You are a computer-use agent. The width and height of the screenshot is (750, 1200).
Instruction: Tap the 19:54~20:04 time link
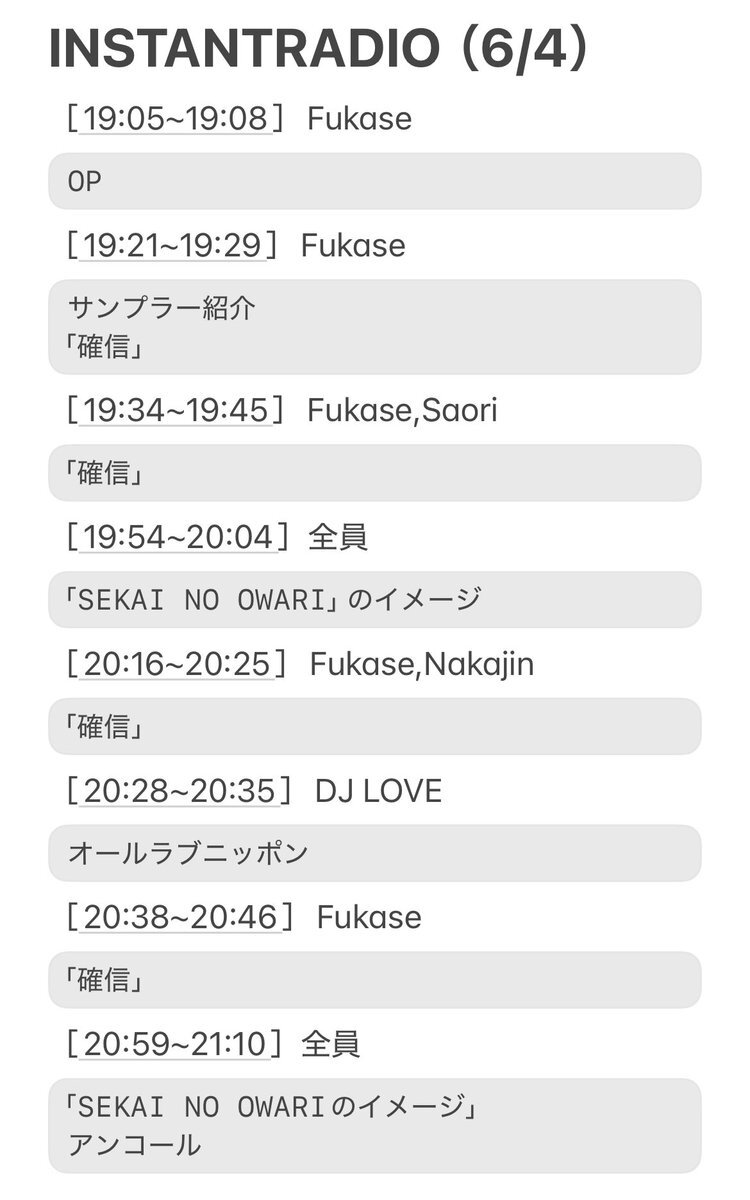tap(178, 537)
